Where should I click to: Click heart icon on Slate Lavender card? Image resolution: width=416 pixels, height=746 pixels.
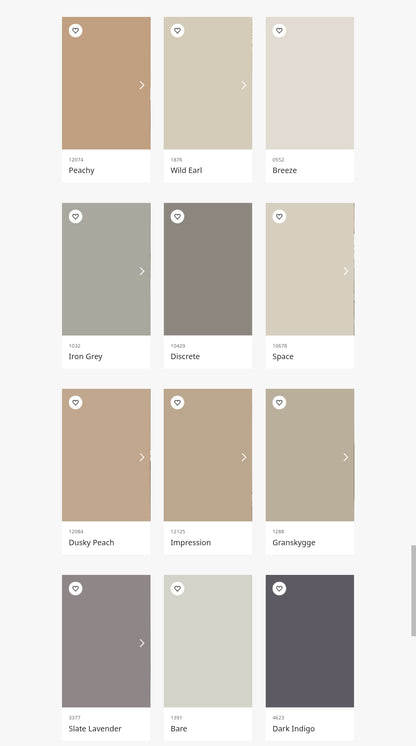coord(76,589)
